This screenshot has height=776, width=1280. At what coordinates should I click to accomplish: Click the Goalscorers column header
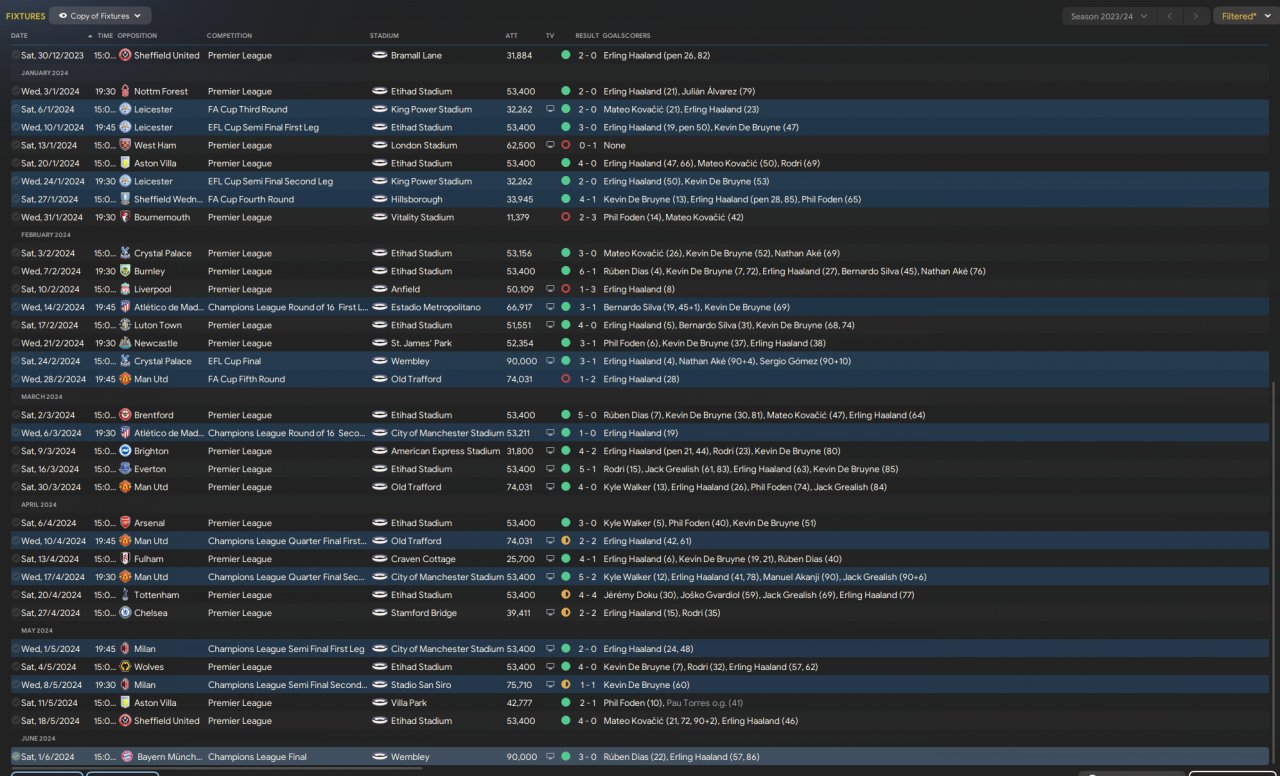pos(626,36)
